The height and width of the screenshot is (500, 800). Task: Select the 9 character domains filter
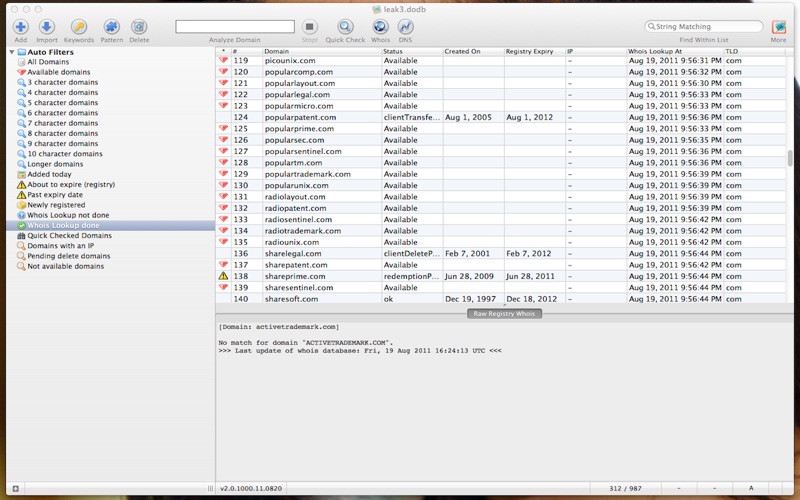(x=62, y=143)
